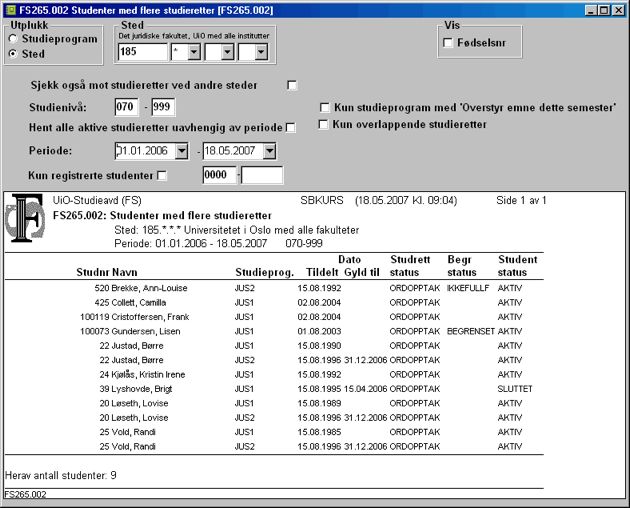Click Tildelt date 15.08.1989
The width and height of the screenshot is (630, 508).
(x=319, y=404)
